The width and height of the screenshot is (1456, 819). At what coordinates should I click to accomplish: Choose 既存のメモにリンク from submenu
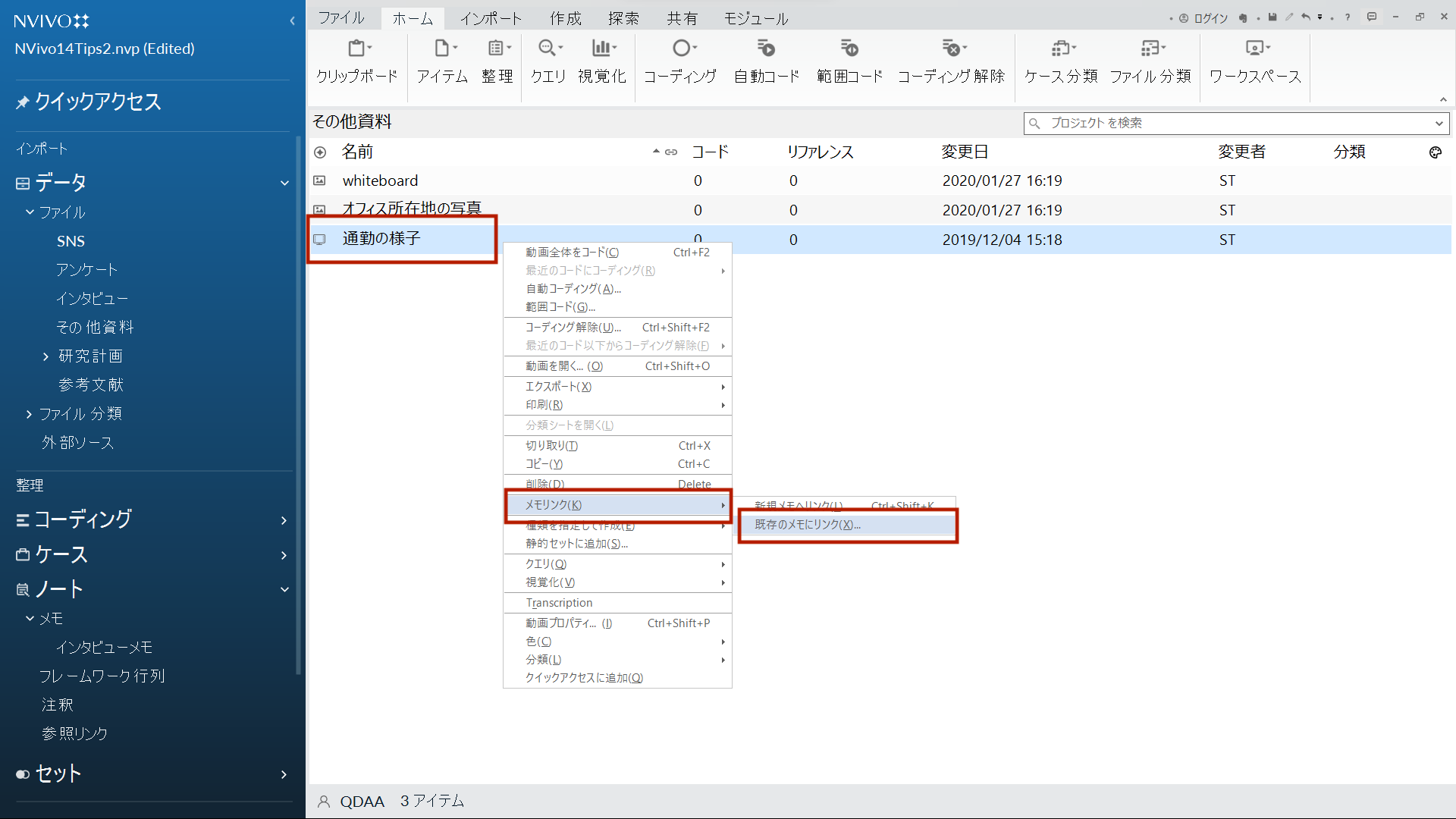808,525
